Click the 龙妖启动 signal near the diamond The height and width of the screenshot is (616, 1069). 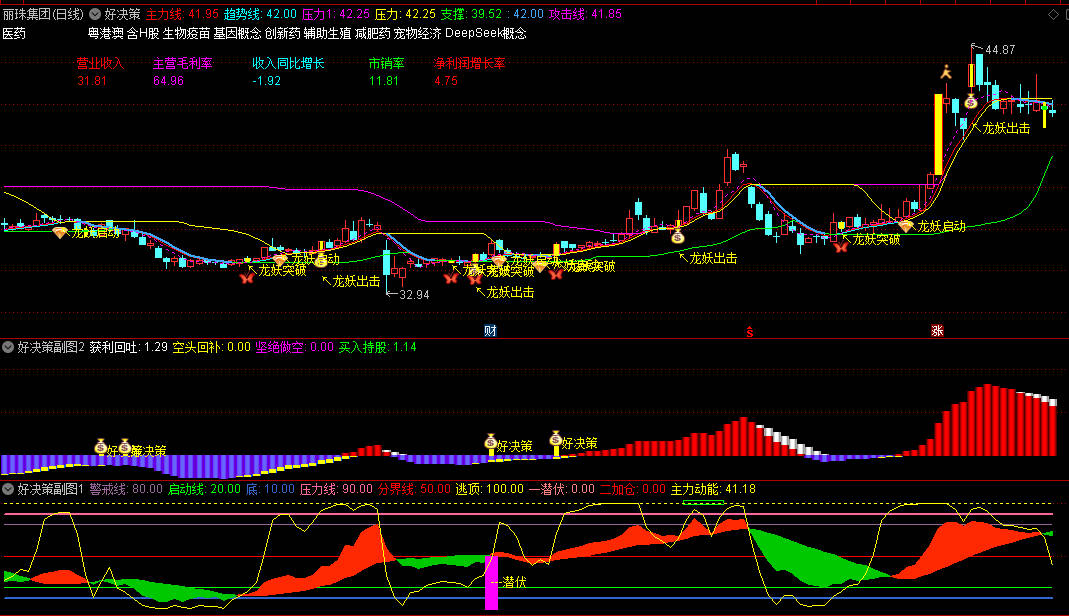(941, 226)
